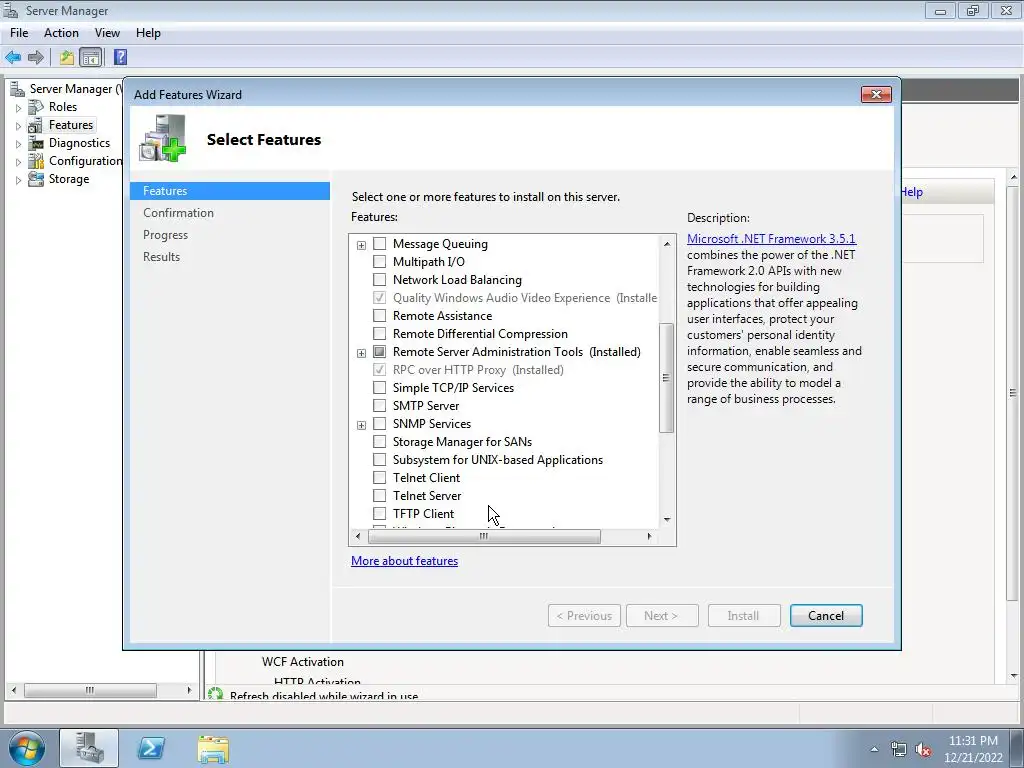This screenshot has width=1024, height=768.
Task: Click the Server Manager taskbar icon
Action: point(89,748)
